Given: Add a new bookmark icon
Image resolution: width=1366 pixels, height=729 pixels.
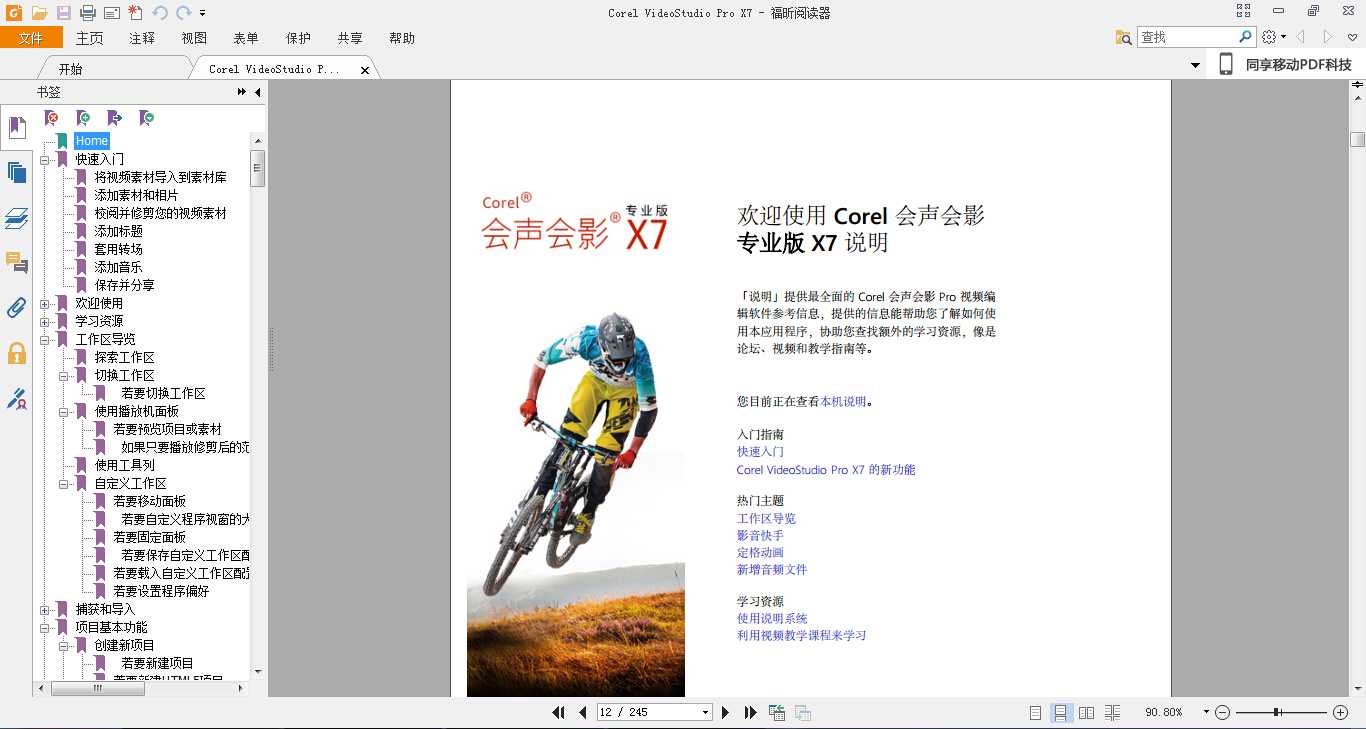Looking at the screenshot, I should point(84,118).
